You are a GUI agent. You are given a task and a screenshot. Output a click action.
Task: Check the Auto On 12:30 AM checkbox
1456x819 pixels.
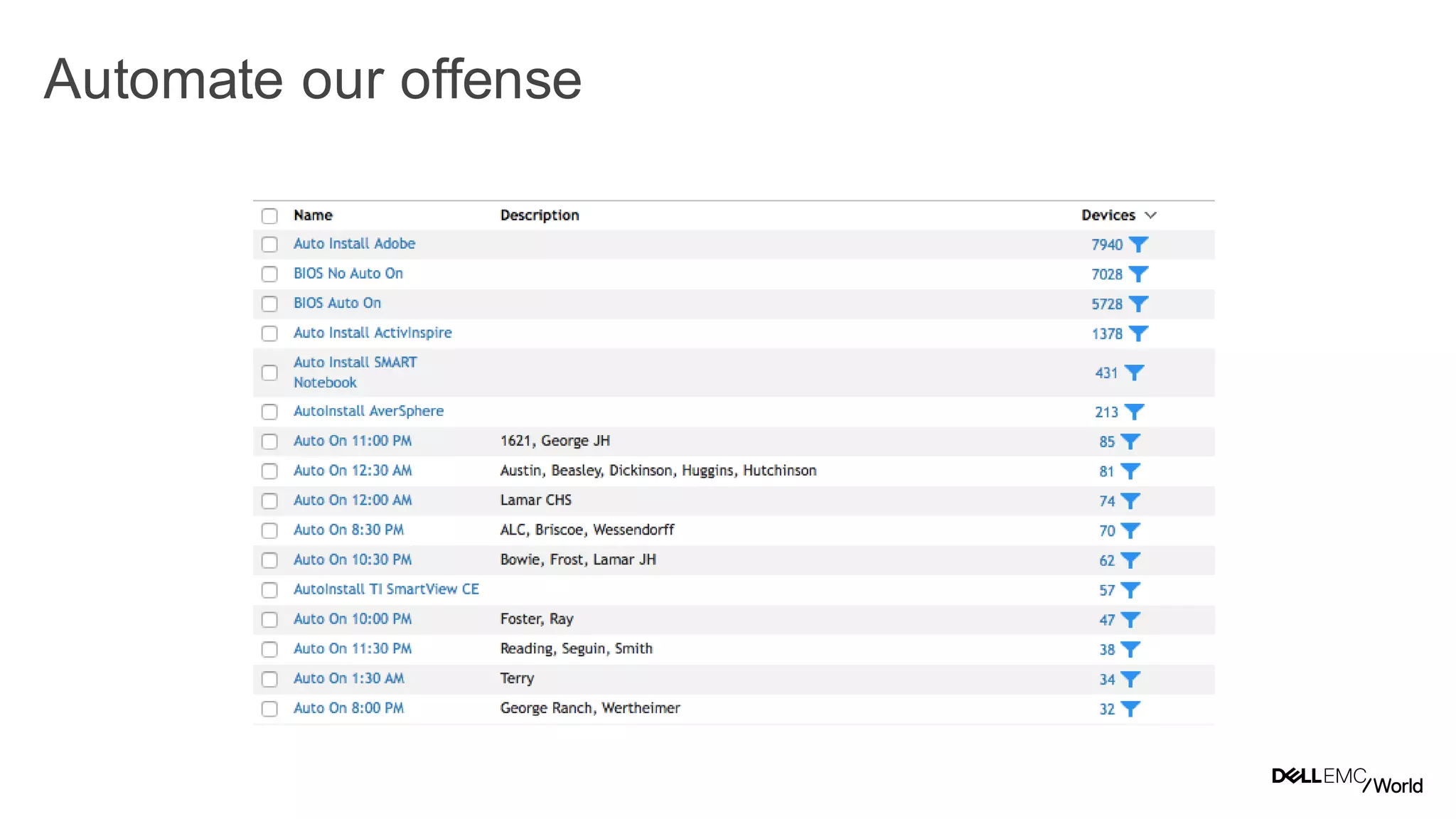coord(269,471)
